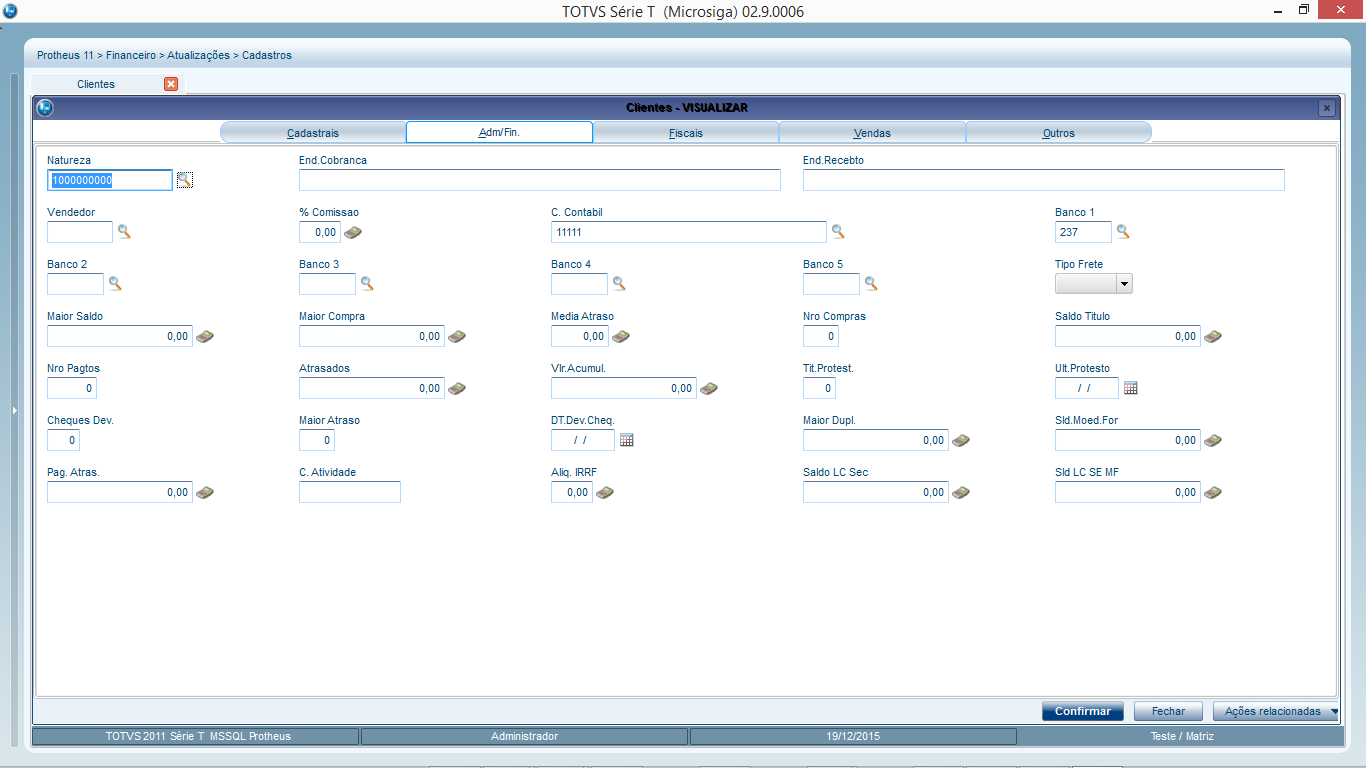Click the C. Contabil search magnifier
The width and height of the screenshot is (1366, 768).
pyautogui.click(x=838, y=232)
